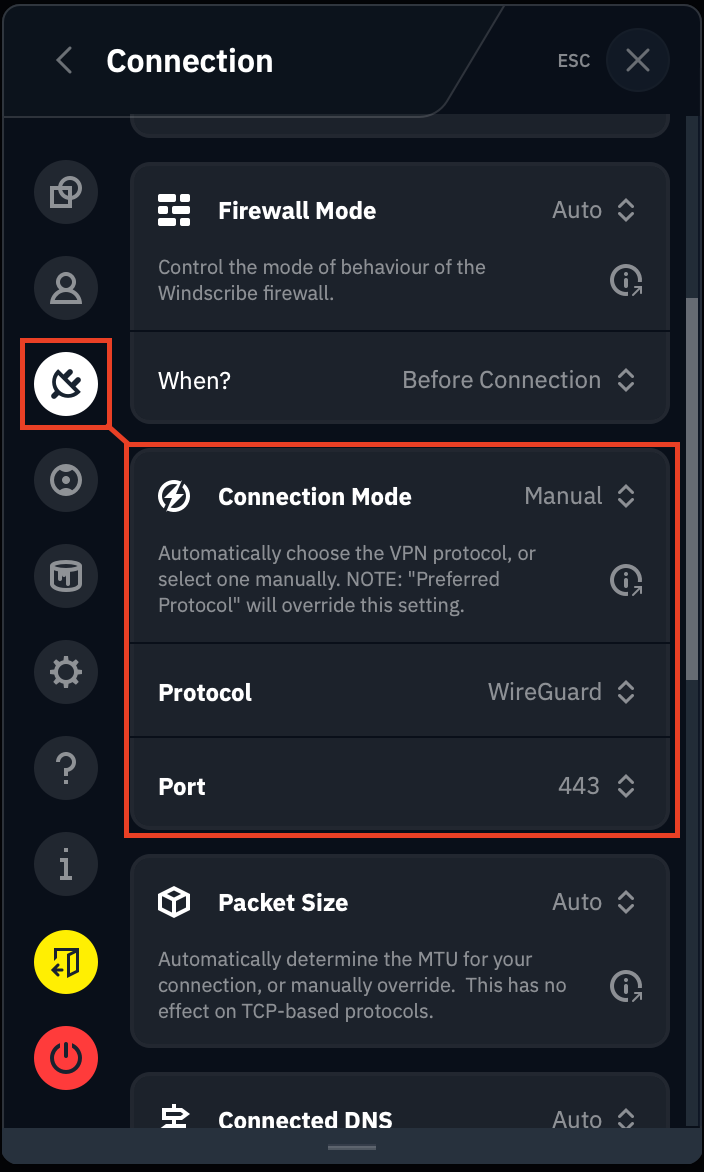
Task: Switch Packet Size from Auto
Action: coord(594,902)
